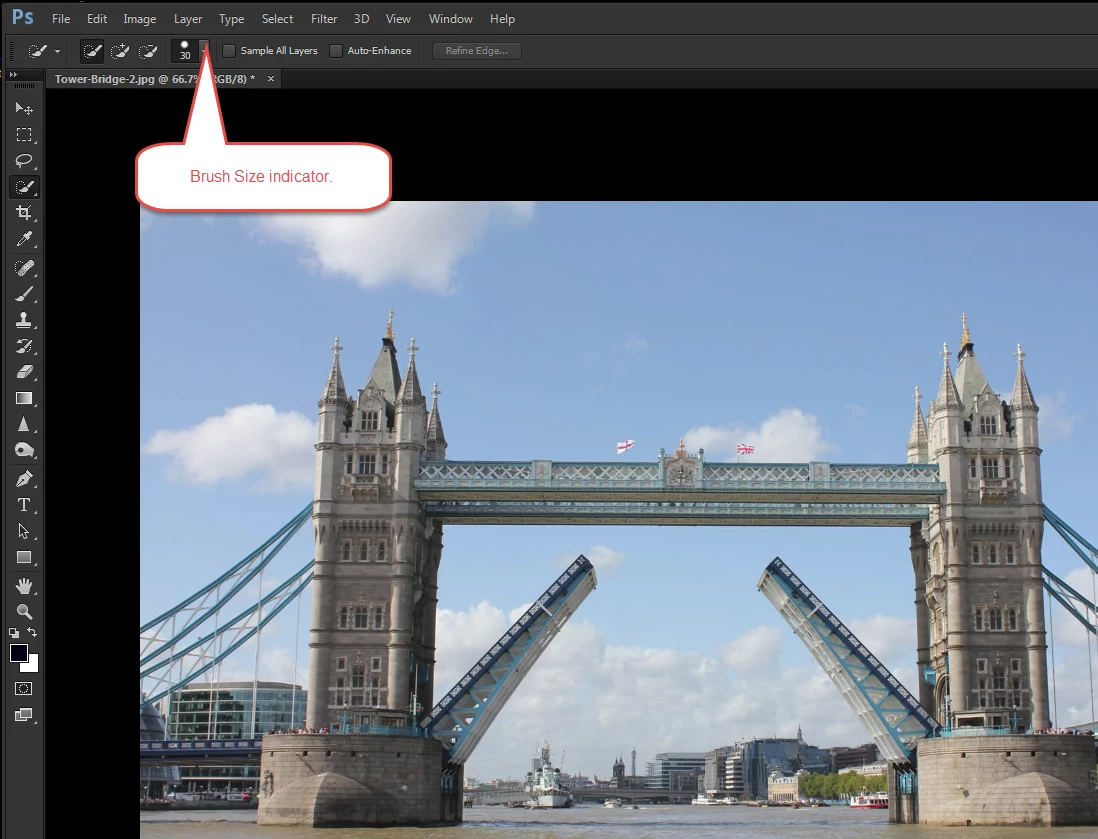Viewport: 1098px width, 839px height.
Task: Select the Spot Healing Brush tool
Action: (24, 268)
